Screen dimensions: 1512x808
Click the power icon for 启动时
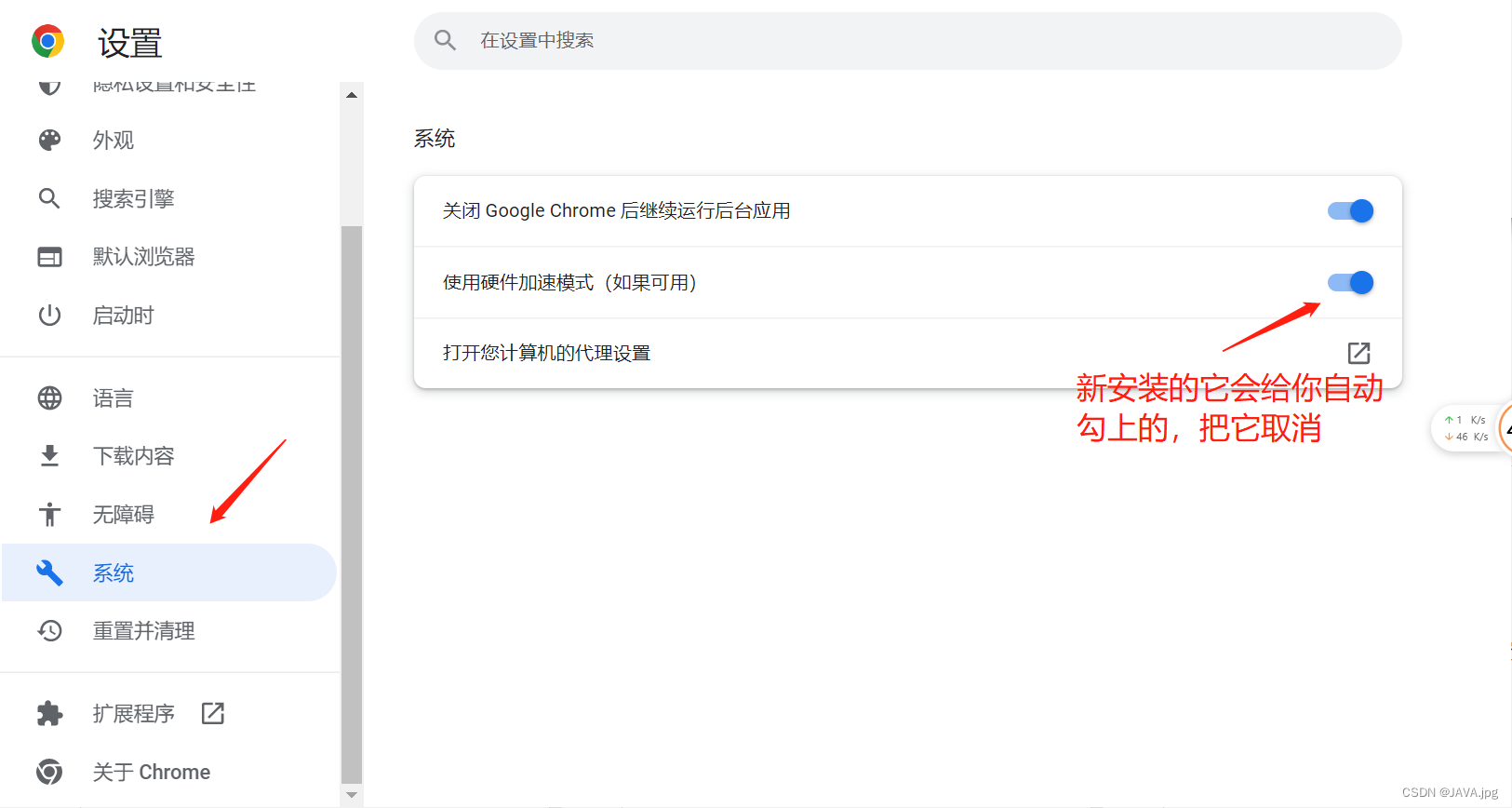pos(49,316)
